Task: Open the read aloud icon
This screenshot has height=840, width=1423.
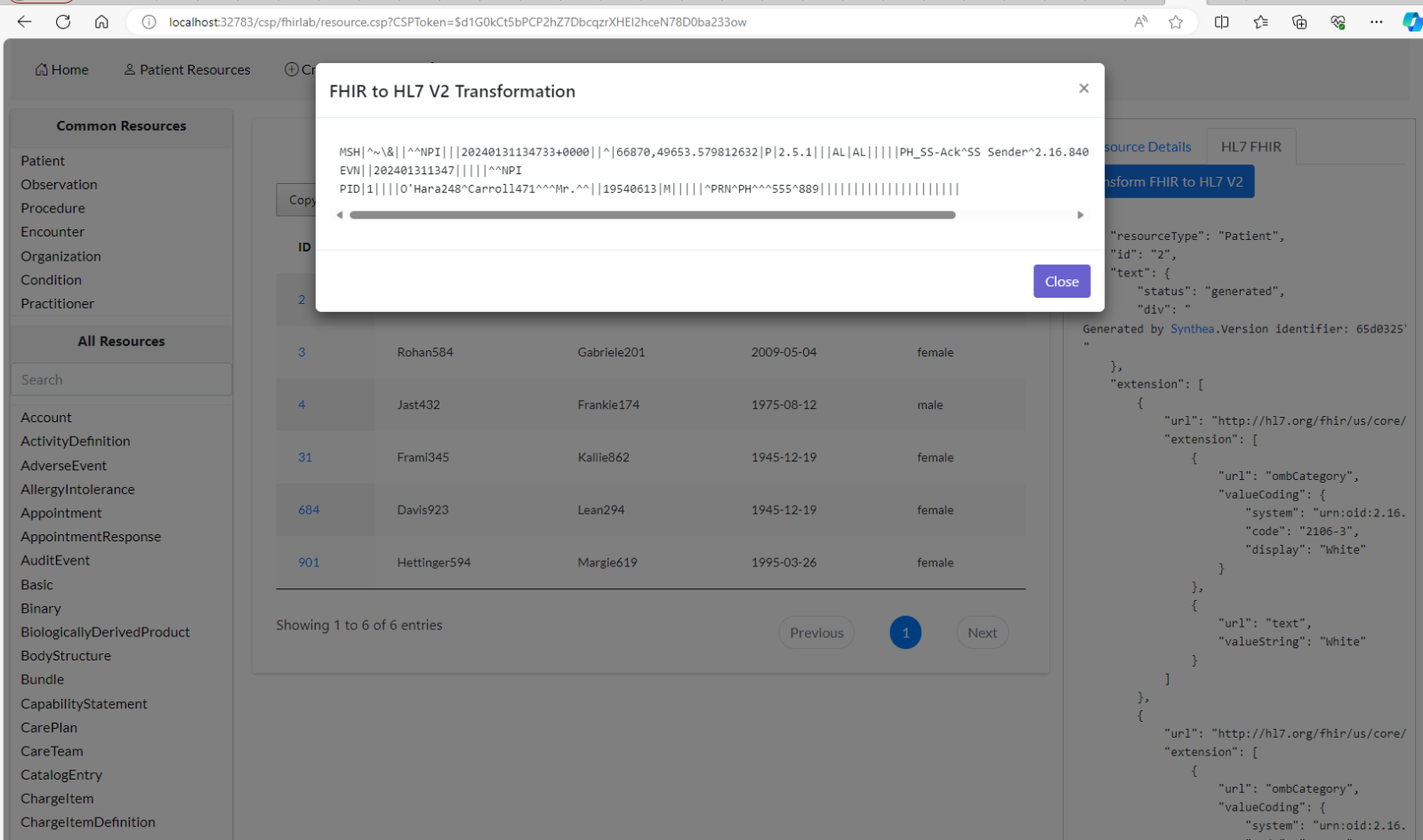Action: (1140, 22)
